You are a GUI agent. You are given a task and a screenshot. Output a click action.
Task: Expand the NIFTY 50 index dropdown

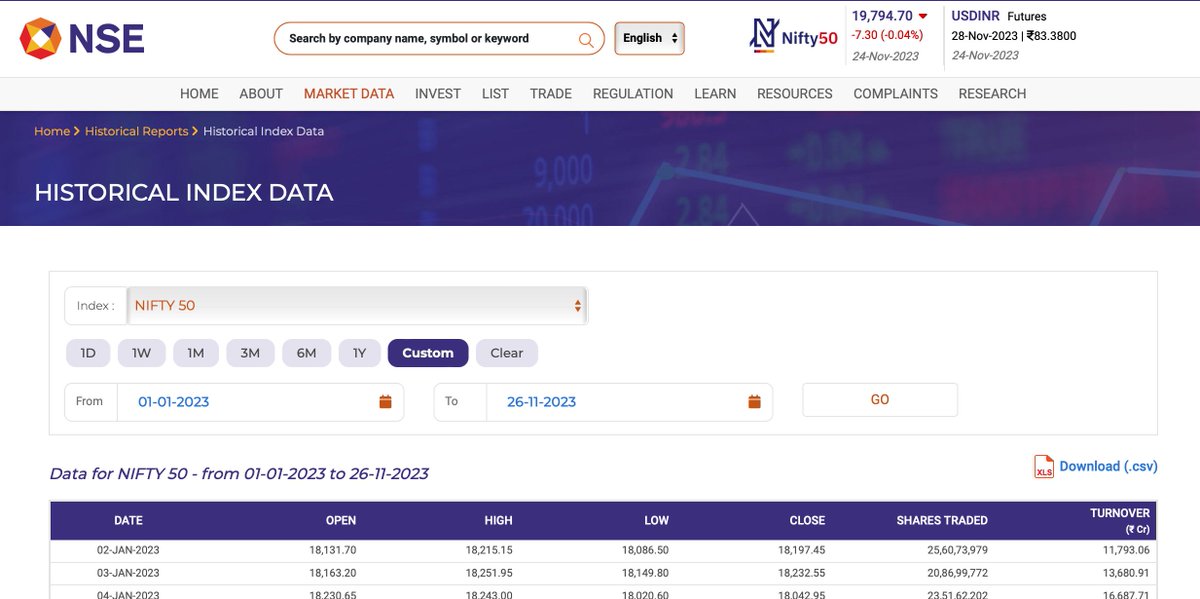coord(357,306)
